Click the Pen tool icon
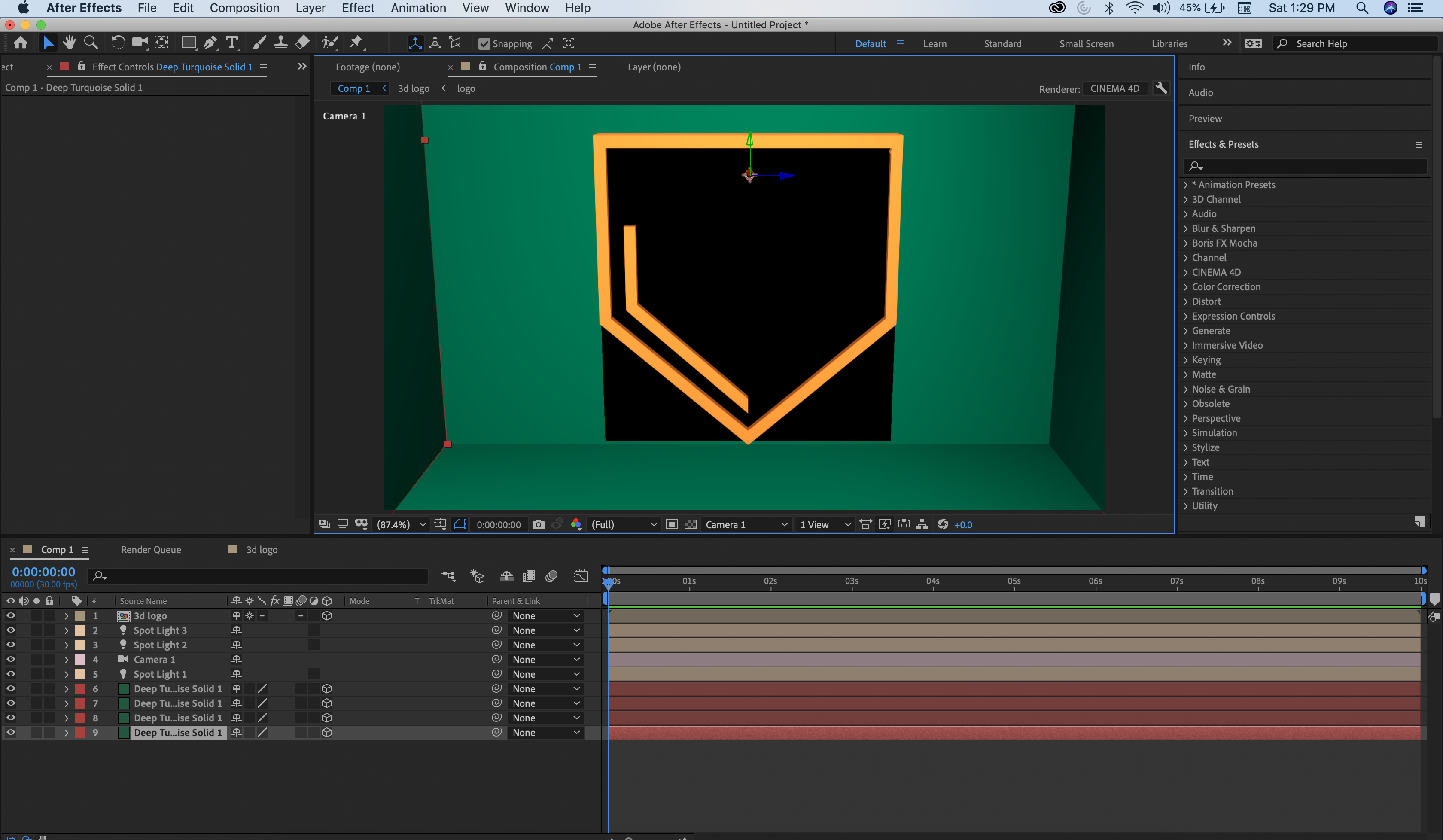This screenshot has width=1443, height=840. coord(209,43)
